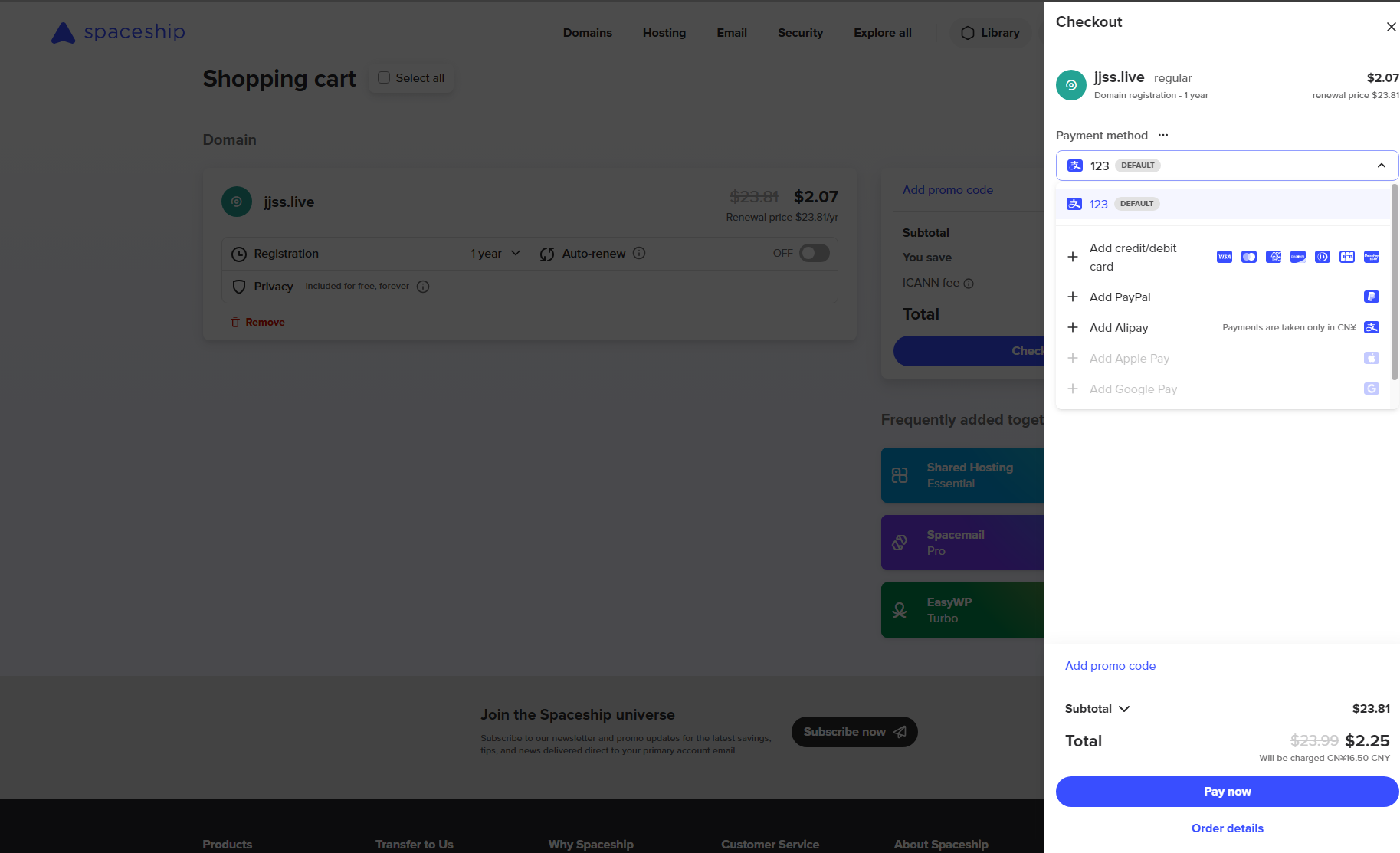Open the Payment method three-dot options
The image size is (1400, 853).
(1163, 135)
